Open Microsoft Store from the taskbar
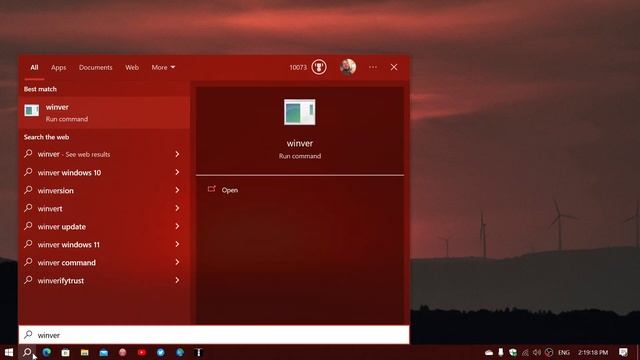Image resolution: width=640 pixels, height=360 pixels. pyautogui.click(x=65, y=352)
